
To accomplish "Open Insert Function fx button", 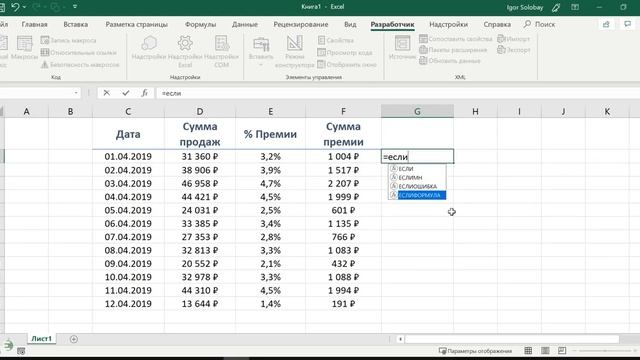I will [144, 93].
